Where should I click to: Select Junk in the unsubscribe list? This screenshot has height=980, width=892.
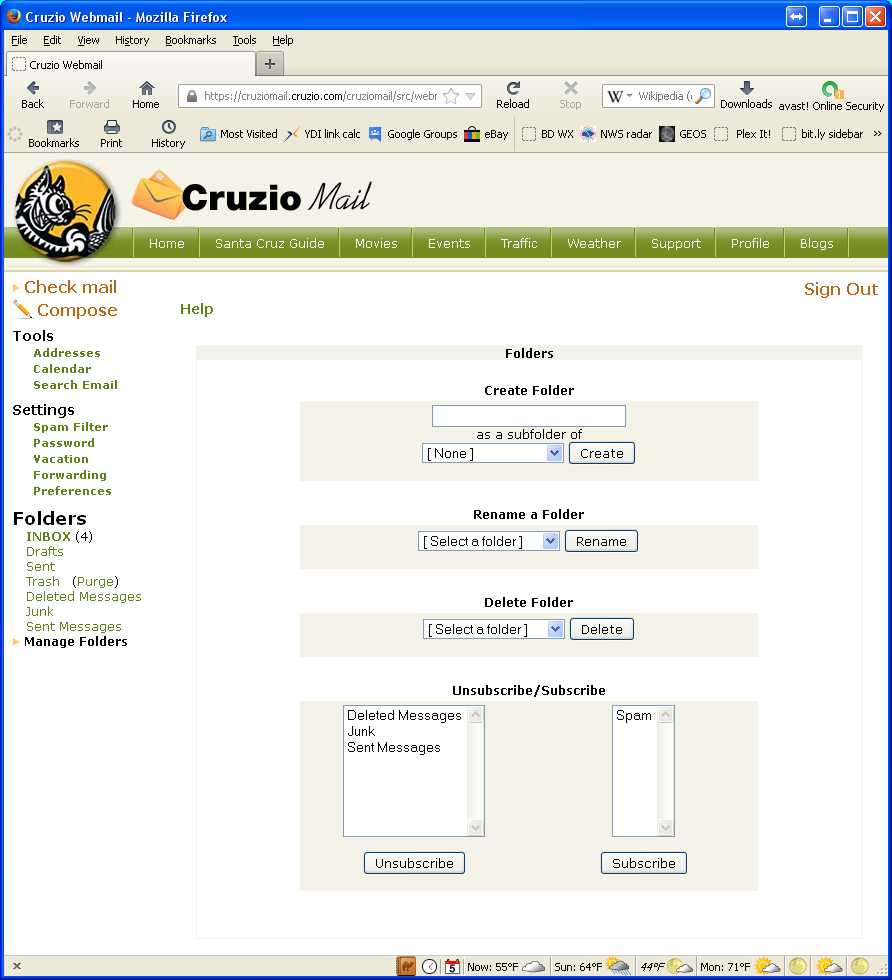361,731
